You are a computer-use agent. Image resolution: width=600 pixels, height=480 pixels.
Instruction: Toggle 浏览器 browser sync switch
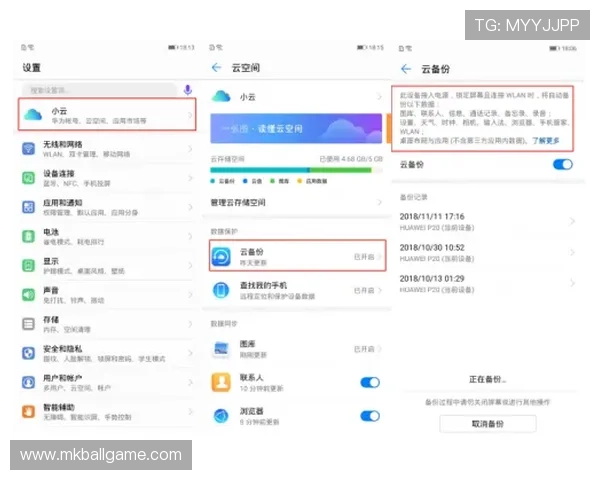pyautogui.click(x=370, y=416)
